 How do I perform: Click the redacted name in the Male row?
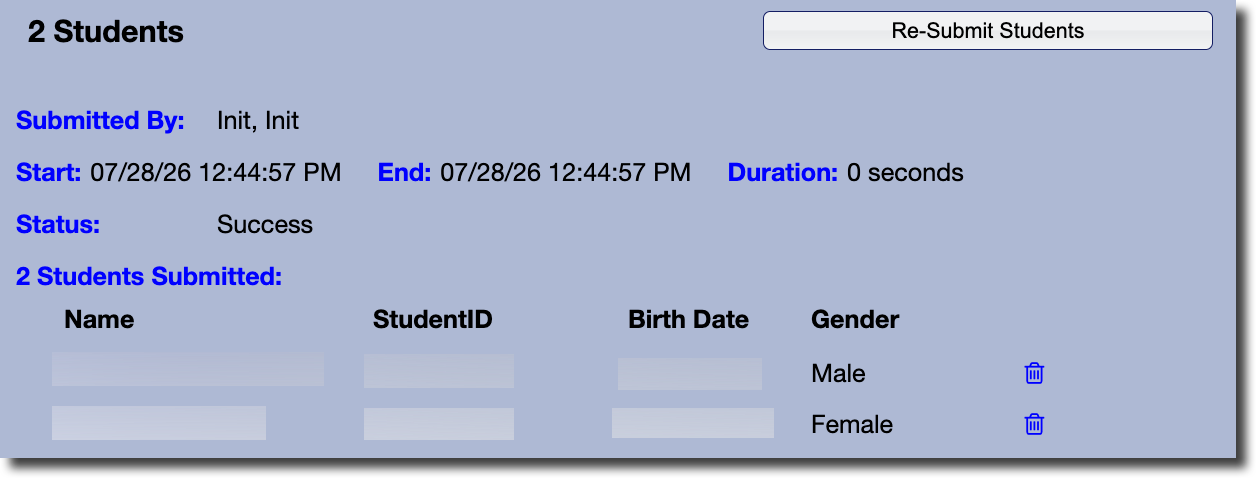click(x=188, y=369)
